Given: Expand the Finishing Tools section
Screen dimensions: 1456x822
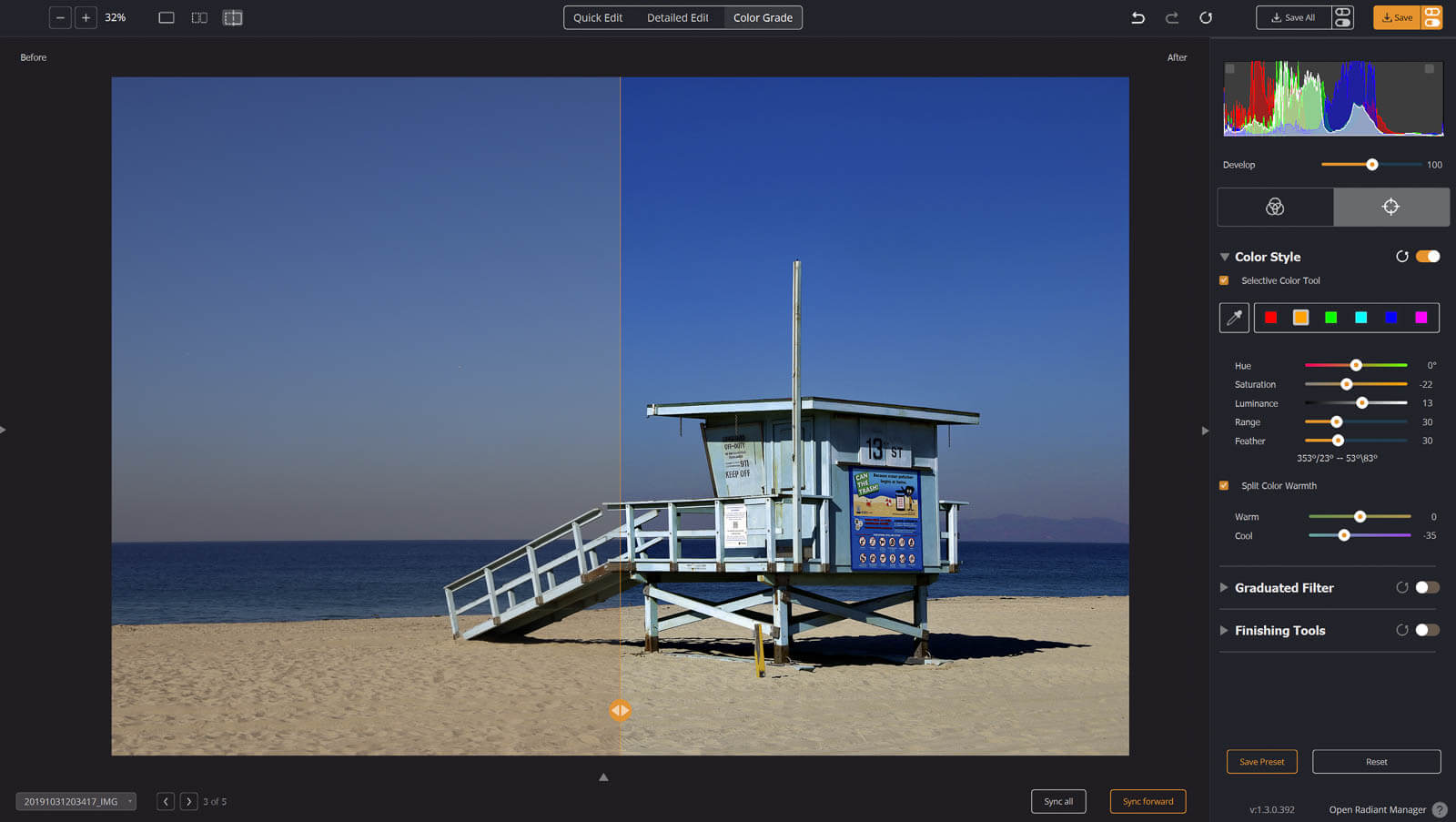Looking at the screenshot, I should tap(1224, 630).
